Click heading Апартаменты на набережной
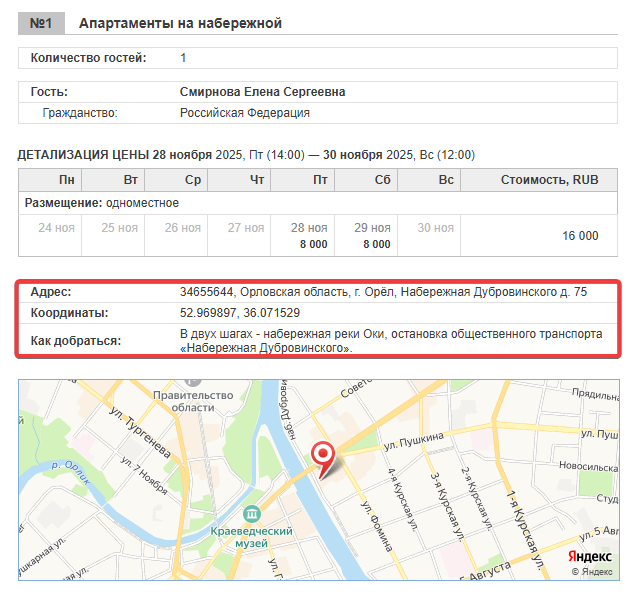The image size is (635, 600). [x=180, y=23]
